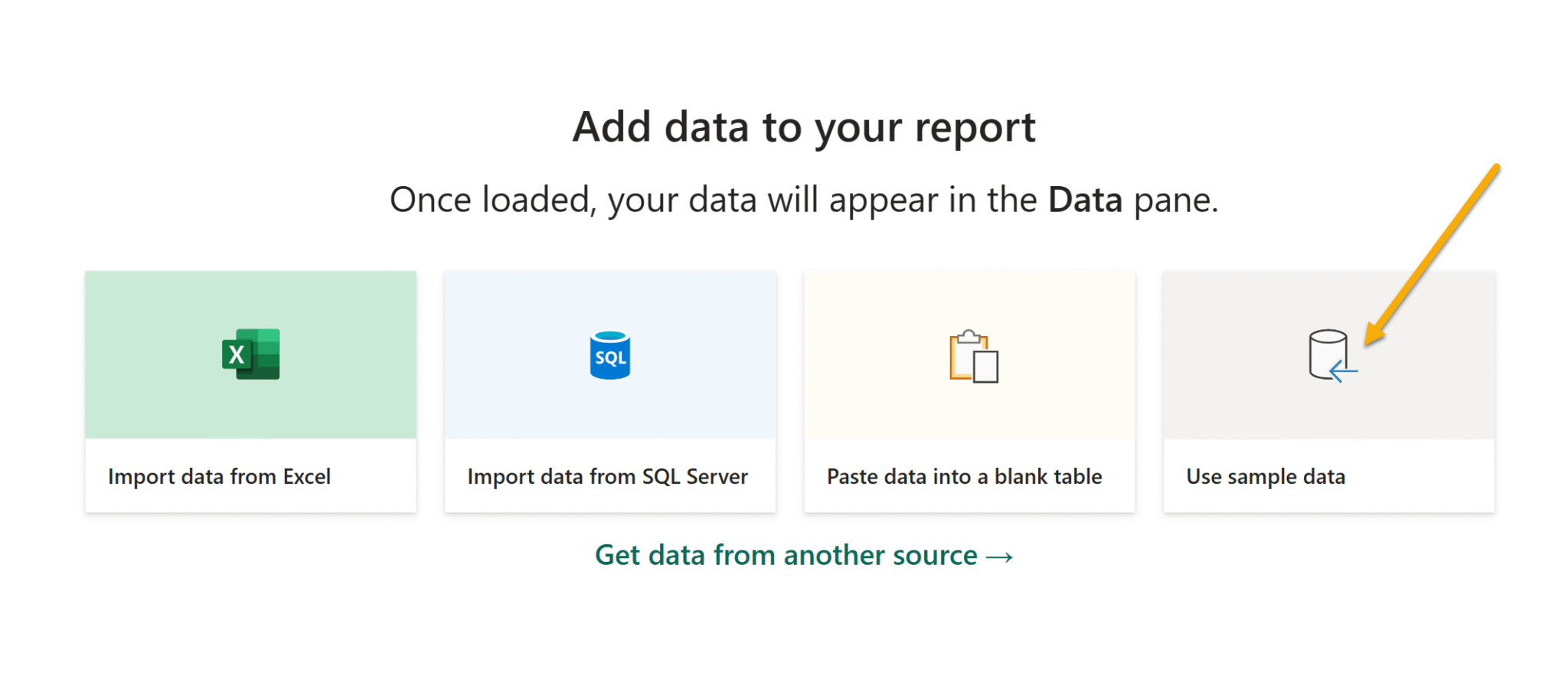Open Import data from Excel
Screen dimensions: 1568x692
(250, 390)
